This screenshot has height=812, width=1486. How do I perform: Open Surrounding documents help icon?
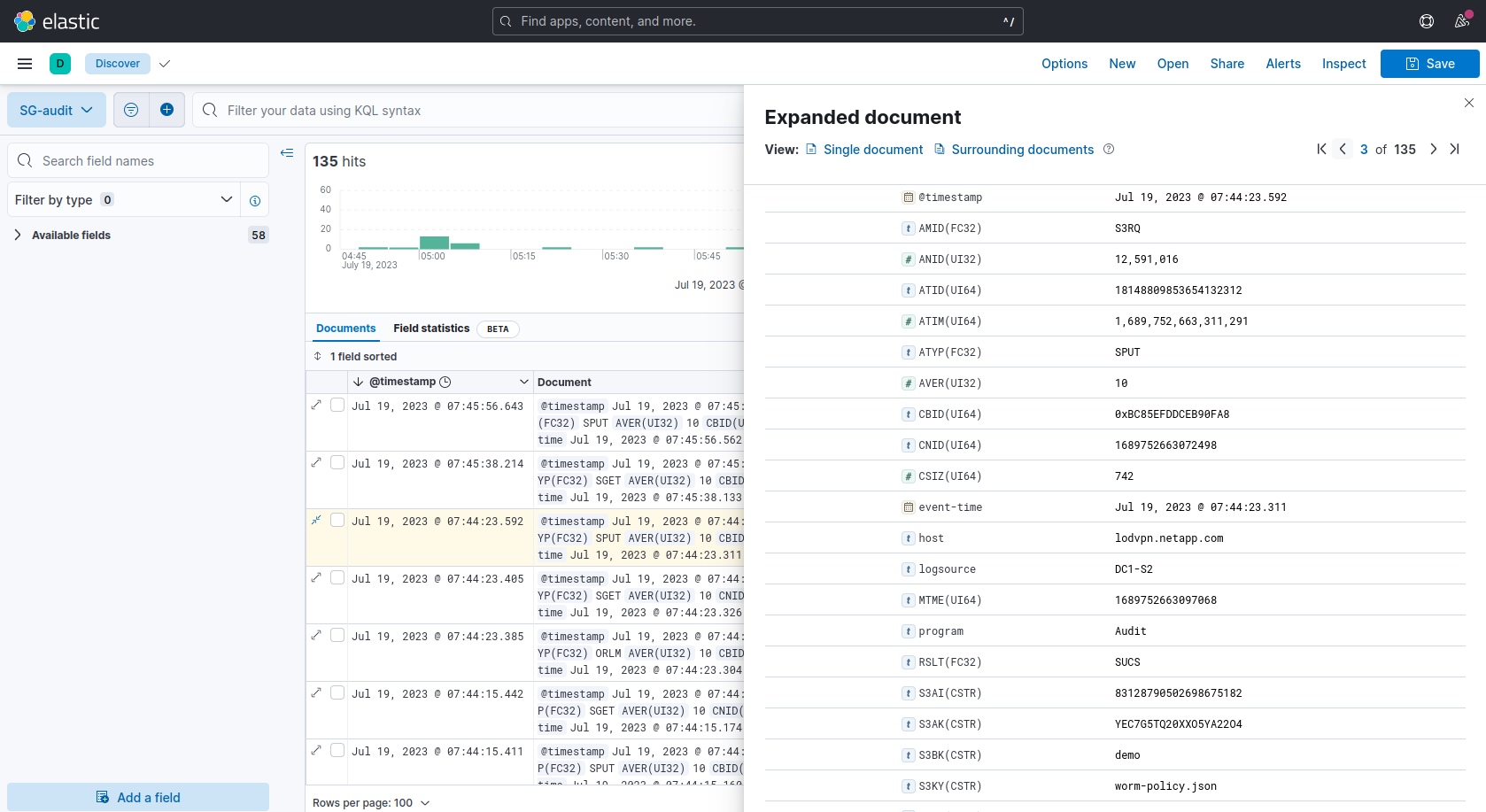pos(1109,150)
